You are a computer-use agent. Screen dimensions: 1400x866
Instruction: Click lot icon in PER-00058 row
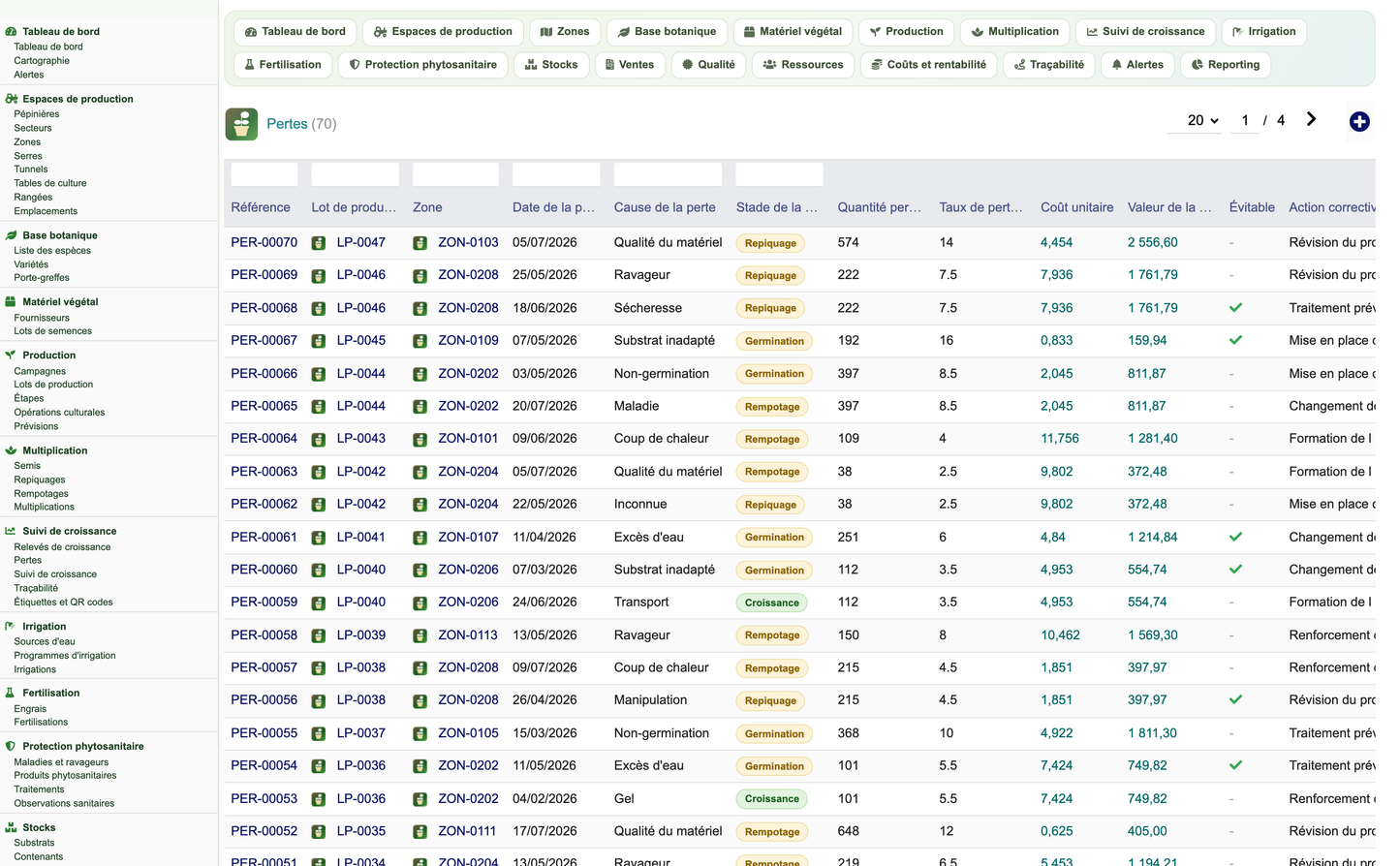319,636
